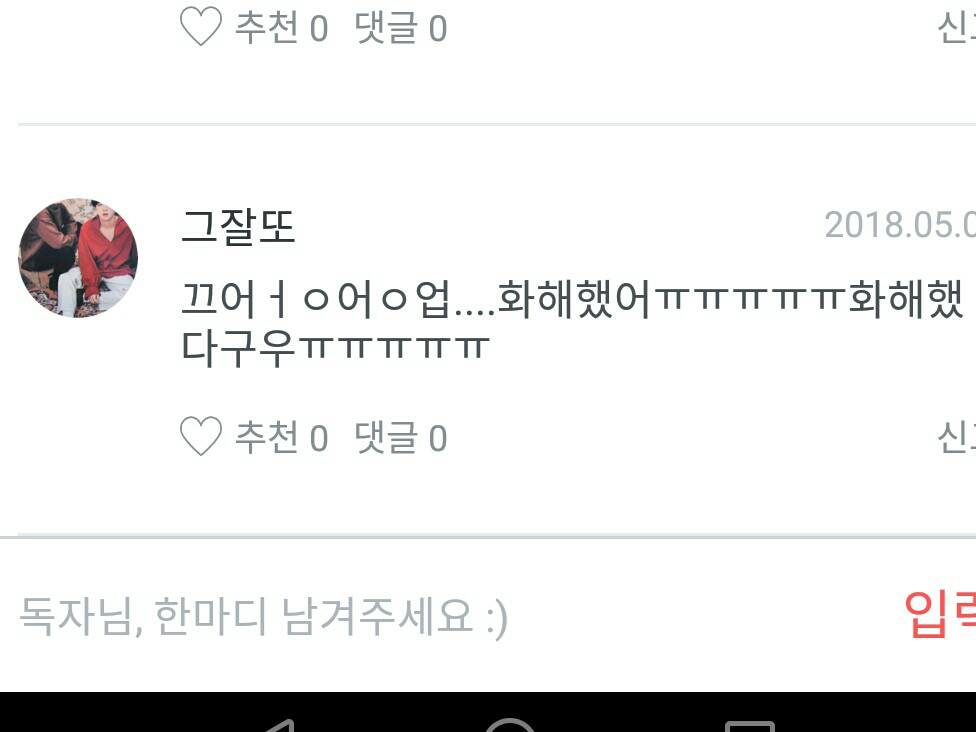This screenshot has height=732, width=976.
Task: Open 그잘또's profile picture
Action: click(x=78, y=258)
